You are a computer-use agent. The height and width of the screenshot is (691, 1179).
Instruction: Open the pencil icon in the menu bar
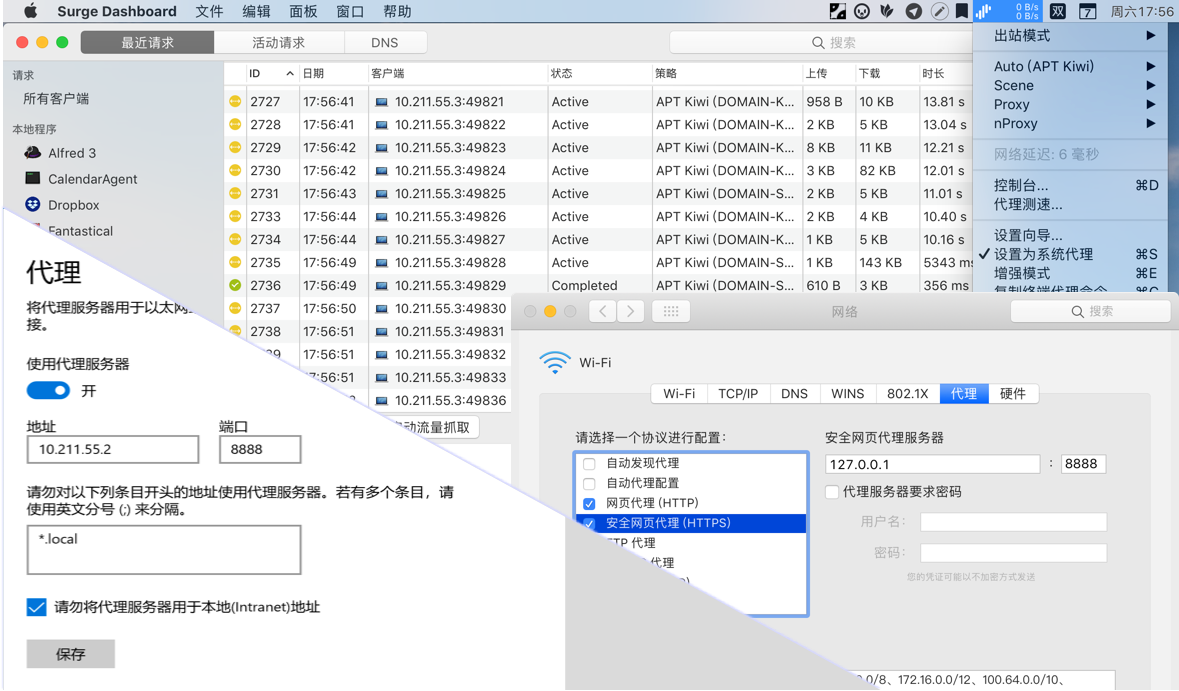tap(938, 11)
